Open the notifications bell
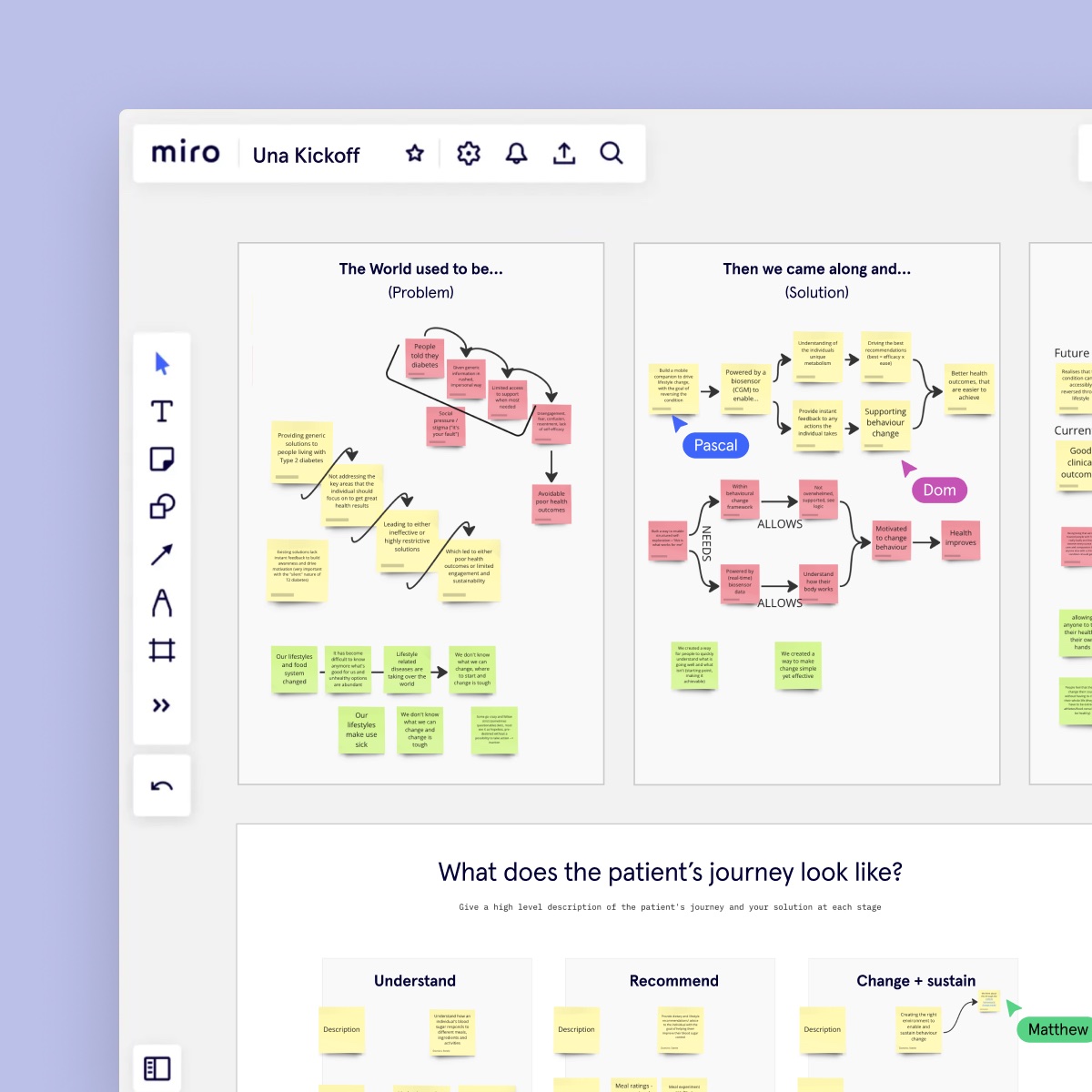The height and width of the screenshot is (1092, 1092). [x=516, y=154]
